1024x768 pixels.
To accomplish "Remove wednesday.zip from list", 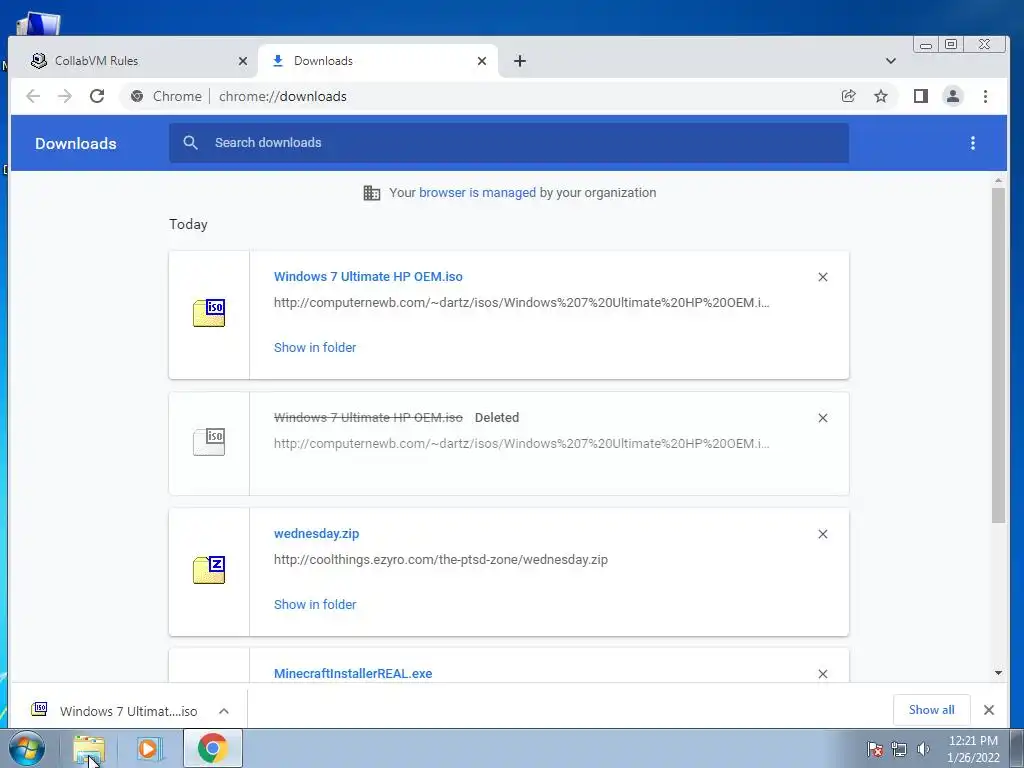I will coord(823,534).
